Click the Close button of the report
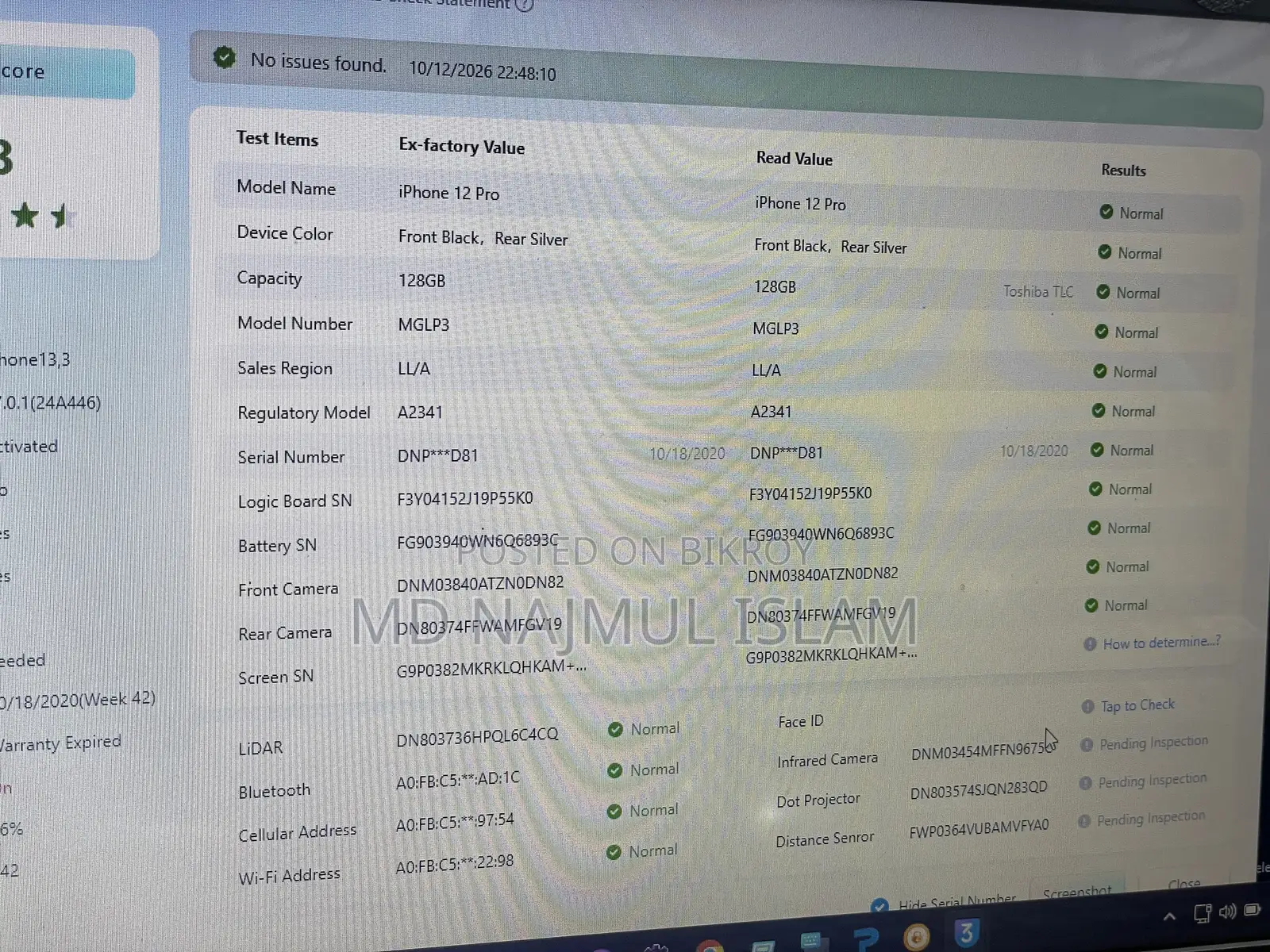This screenshot has width=1270, height=952. coord(1184,883)
